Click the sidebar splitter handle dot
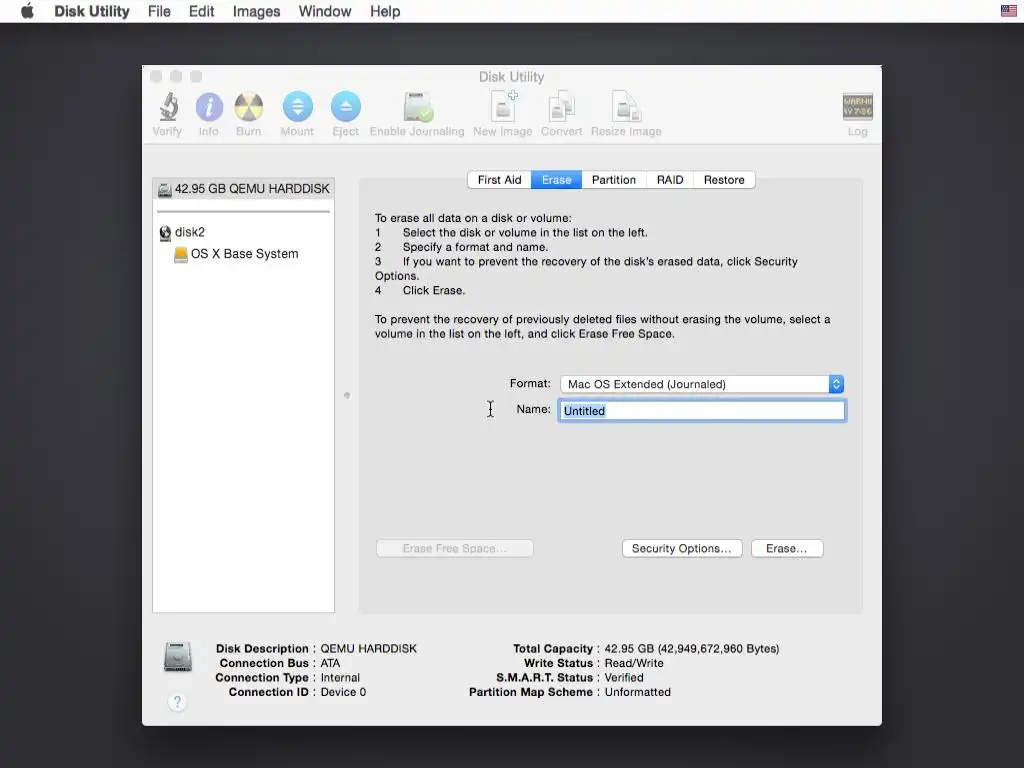 tap(347, 395)
